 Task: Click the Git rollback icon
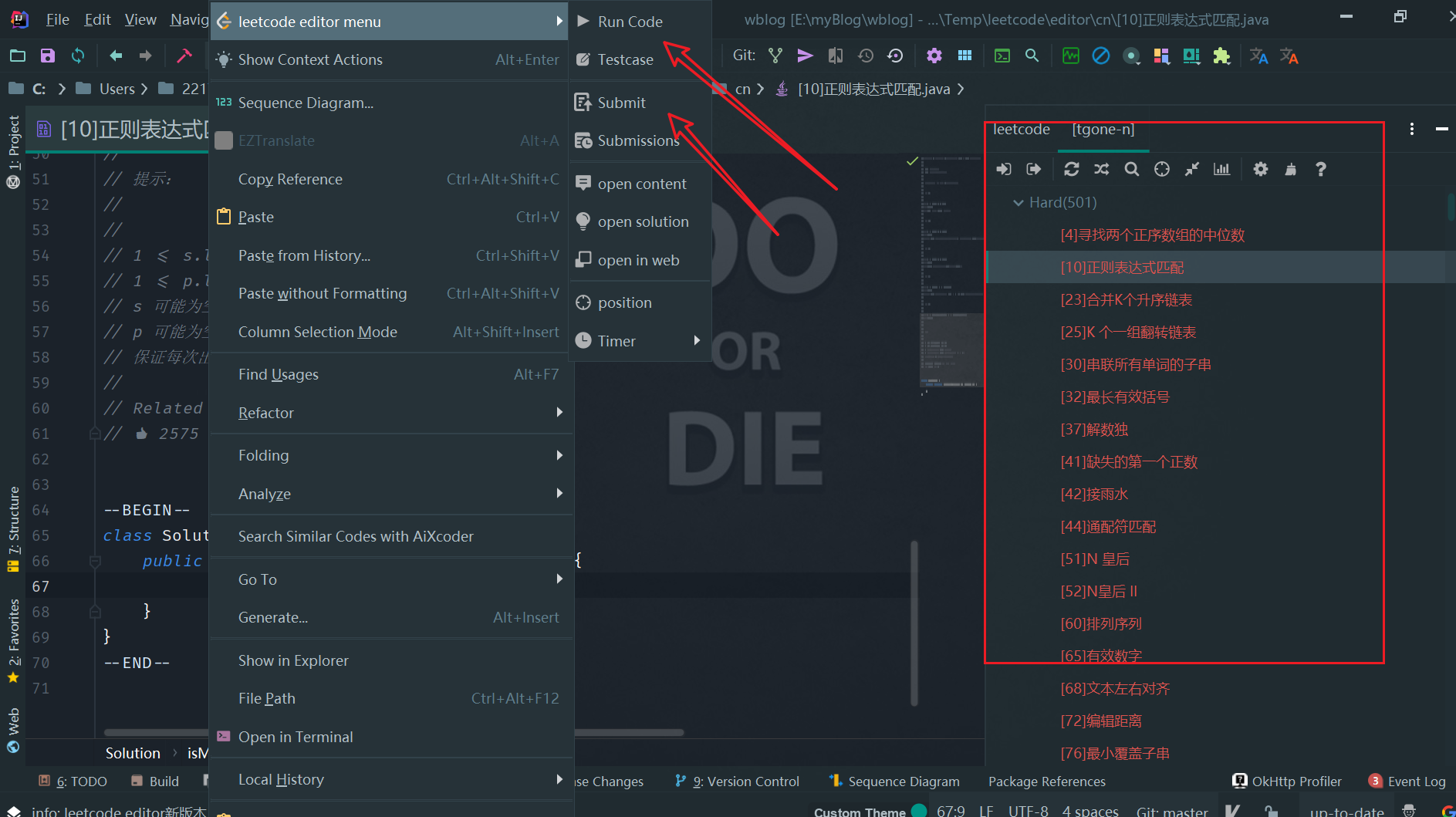coord(896,56)
